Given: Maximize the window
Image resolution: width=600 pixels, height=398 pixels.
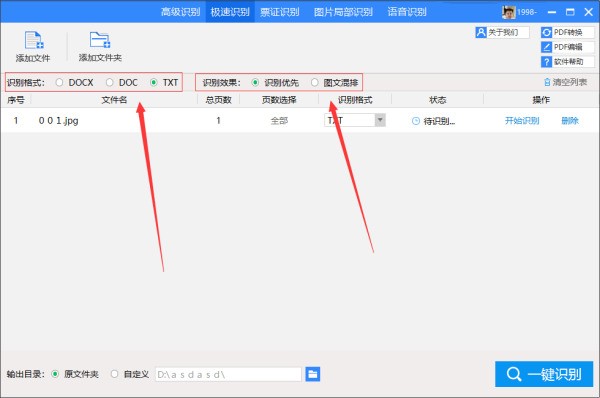Looking at the screenshot, I should [x=570, y=12].
